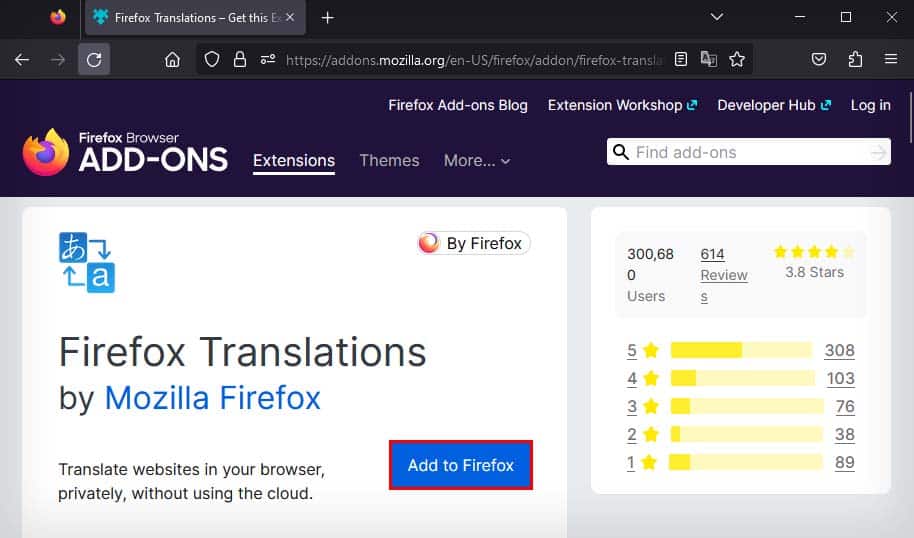The height and width of the screenshot is (538, 914).
Task: Open a new tab with the plus button
Action: (x=328, y=17)
